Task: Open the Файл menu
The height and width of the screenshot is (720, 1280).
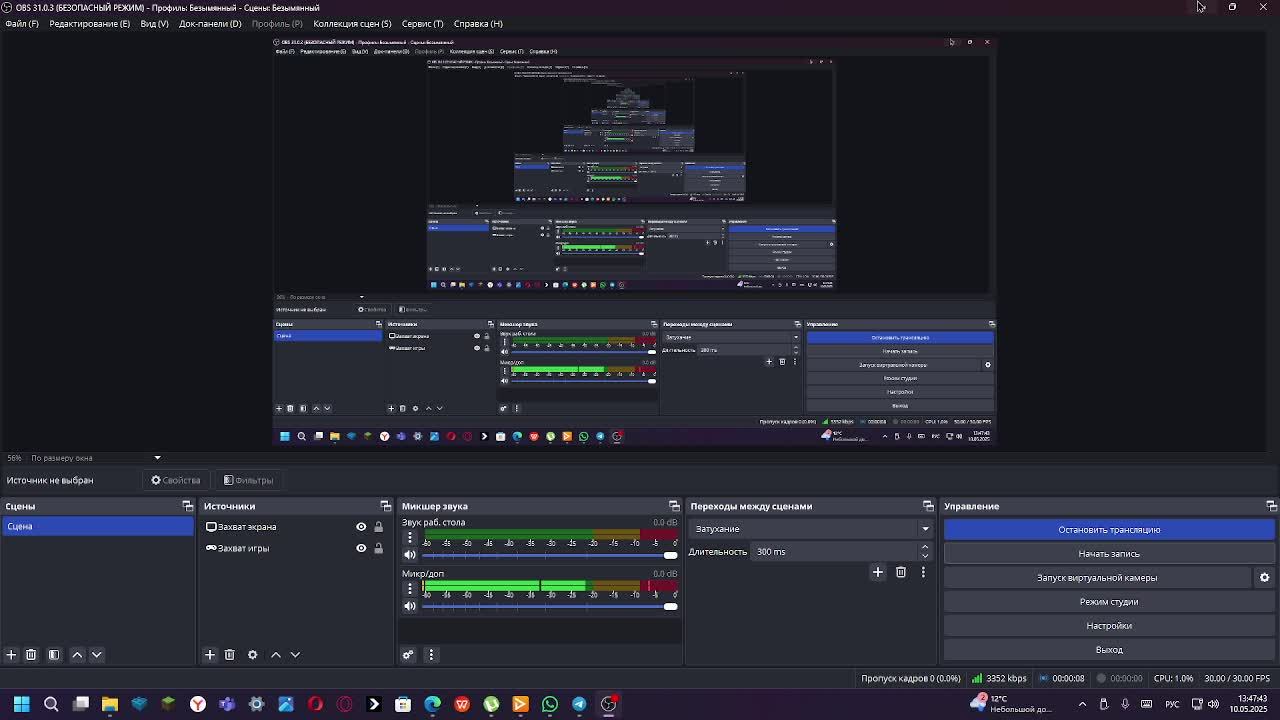Action: (x=21, y=24)
